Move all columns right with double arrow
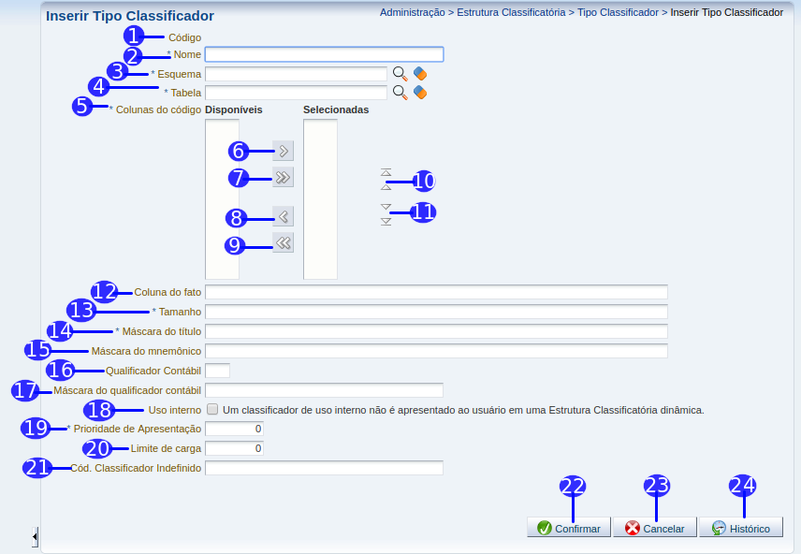The height and width of the screenshot is (554, 801). [x=283, y=177]
